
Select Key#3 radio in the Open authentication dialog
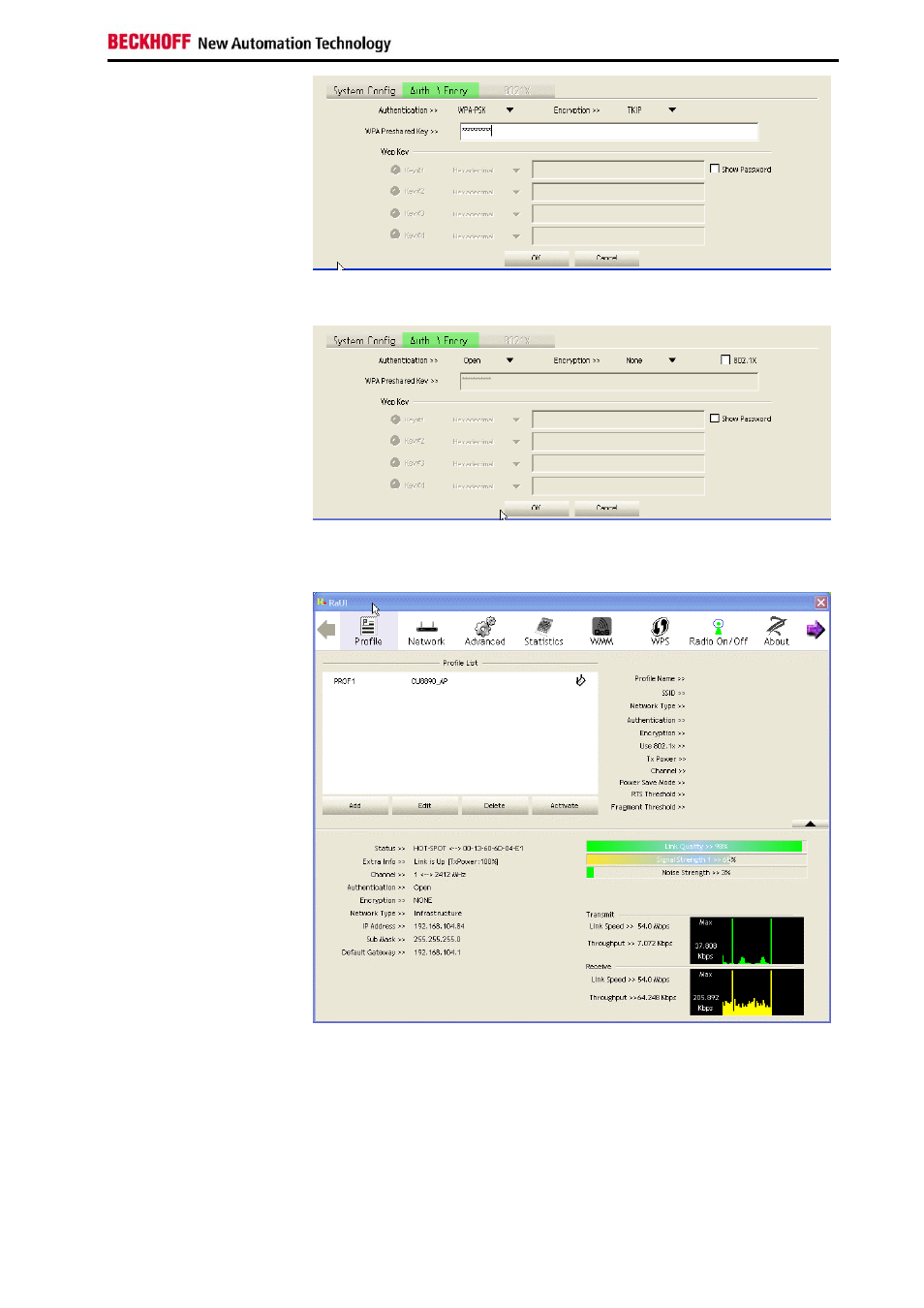pos(395,463)
